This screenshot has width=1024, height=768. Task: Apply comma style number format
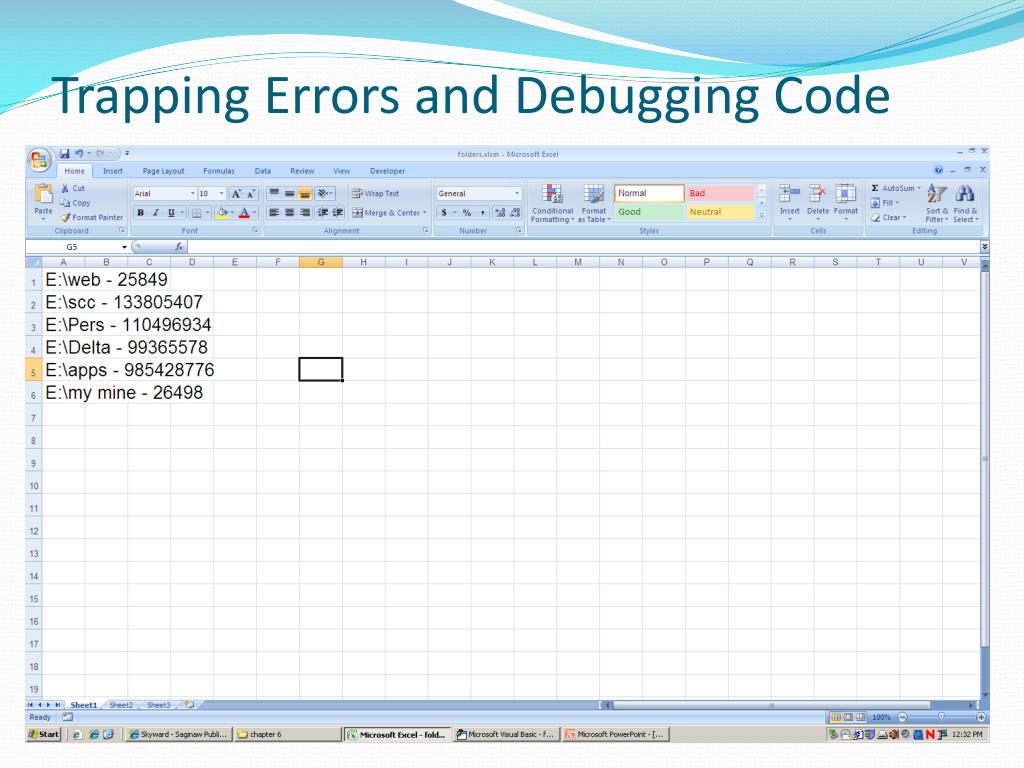pyautogui.click(x=483, y=213)
